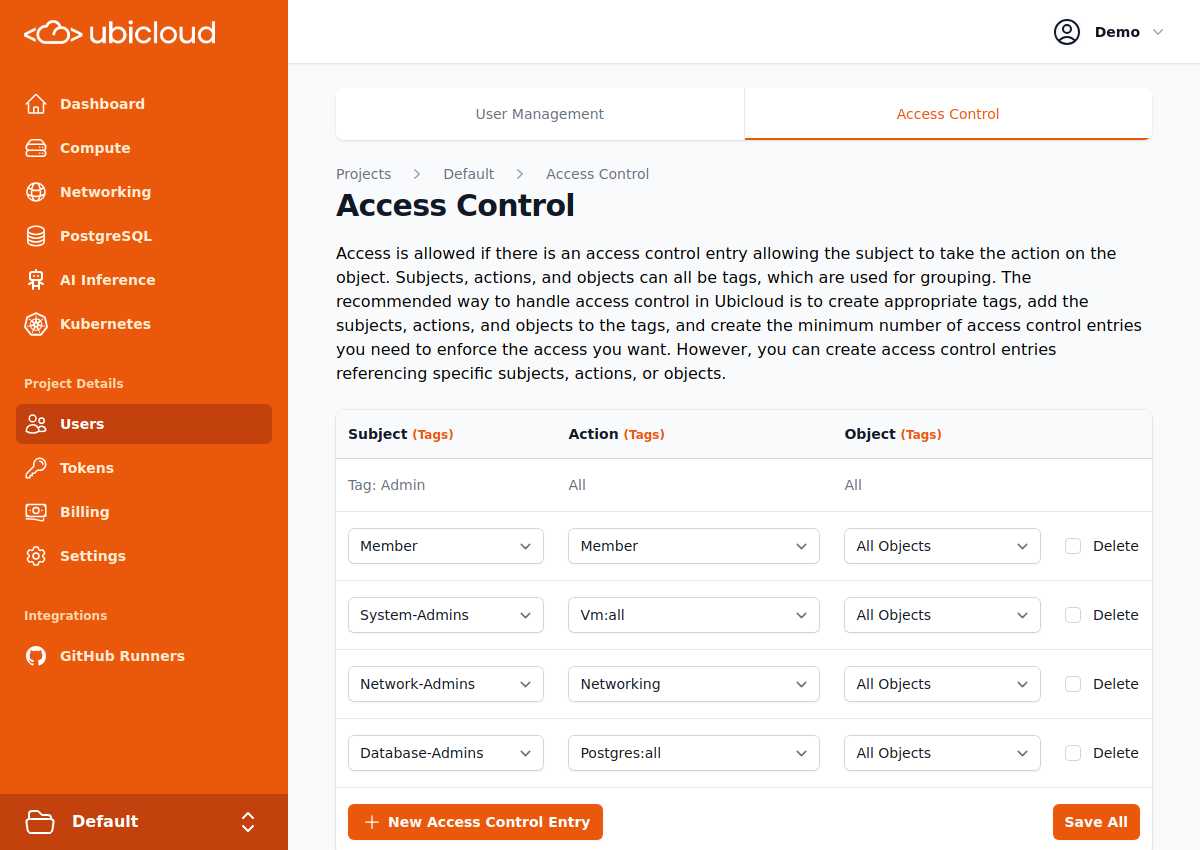
Task: Switch to the User Management tab
Action: click(540, 114)
